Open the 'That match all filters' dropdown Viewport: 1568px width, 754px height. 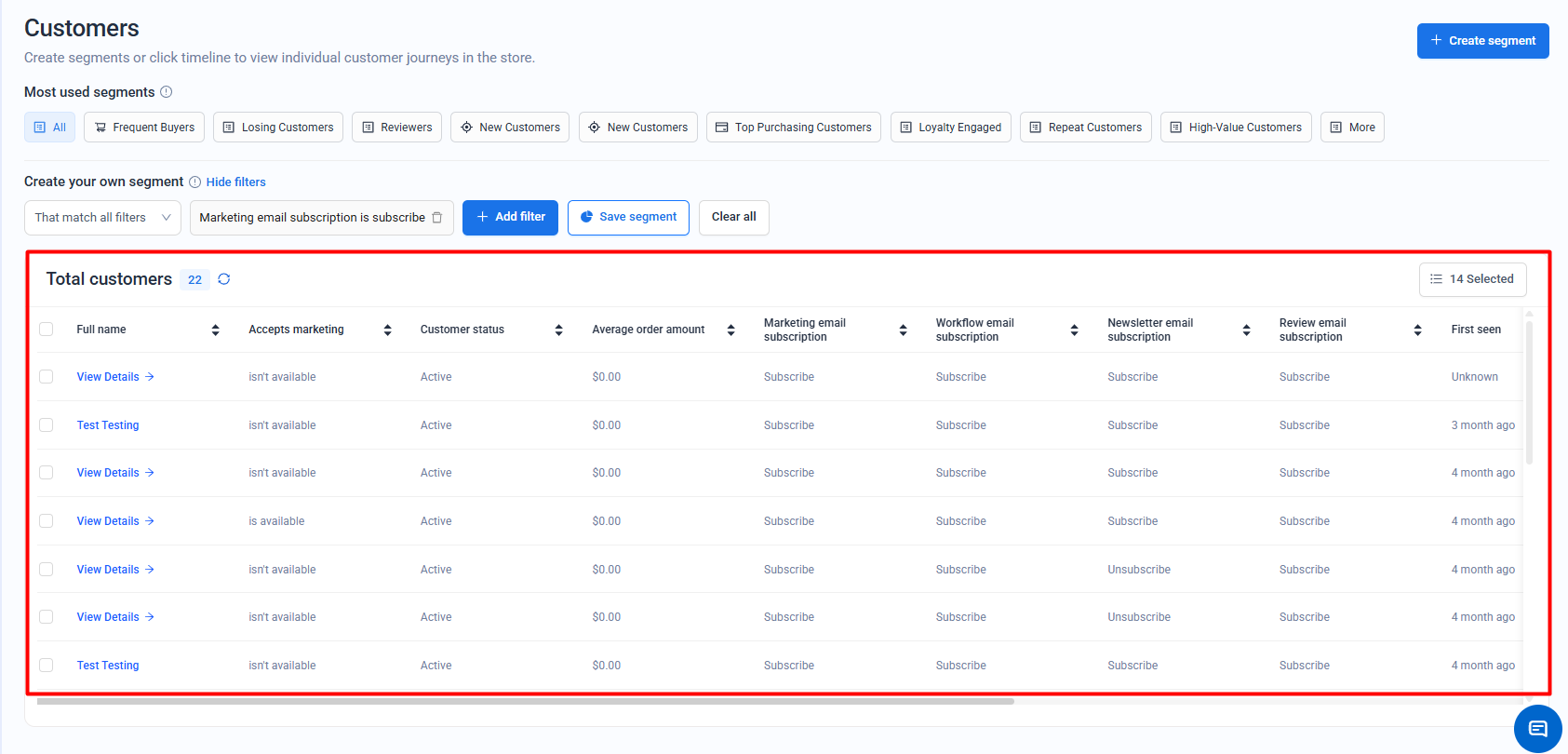pos(102,218)
